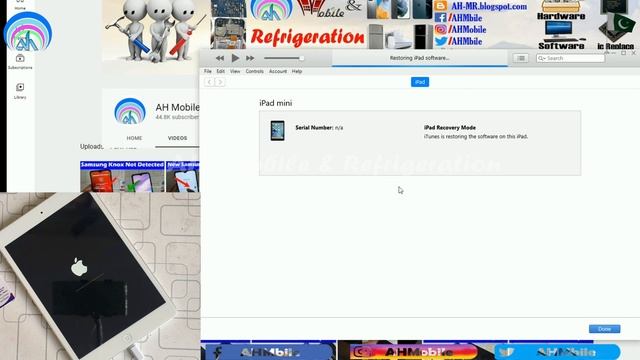
Task: Open Library in YouTube sidebar
Action: pyautogui.click(x=20, y=91)
